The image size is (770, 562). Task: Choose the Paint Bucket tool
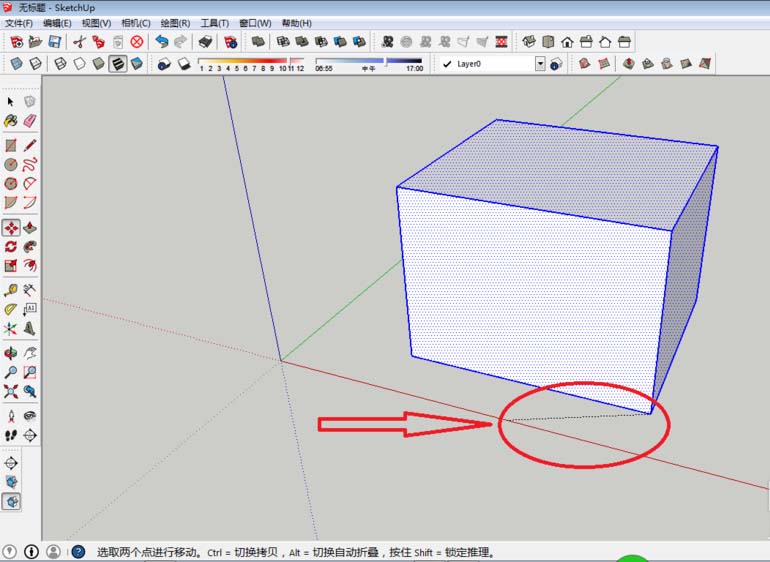[x=11, y=121]
